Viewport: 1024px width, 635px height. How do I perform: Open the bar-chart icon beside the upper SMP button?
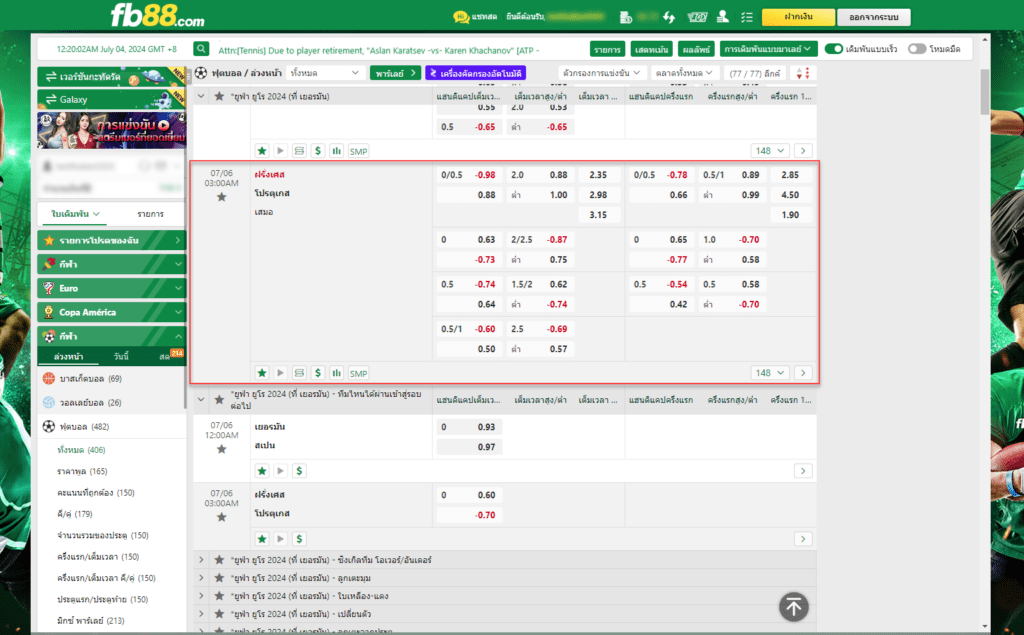coord(336,151)
